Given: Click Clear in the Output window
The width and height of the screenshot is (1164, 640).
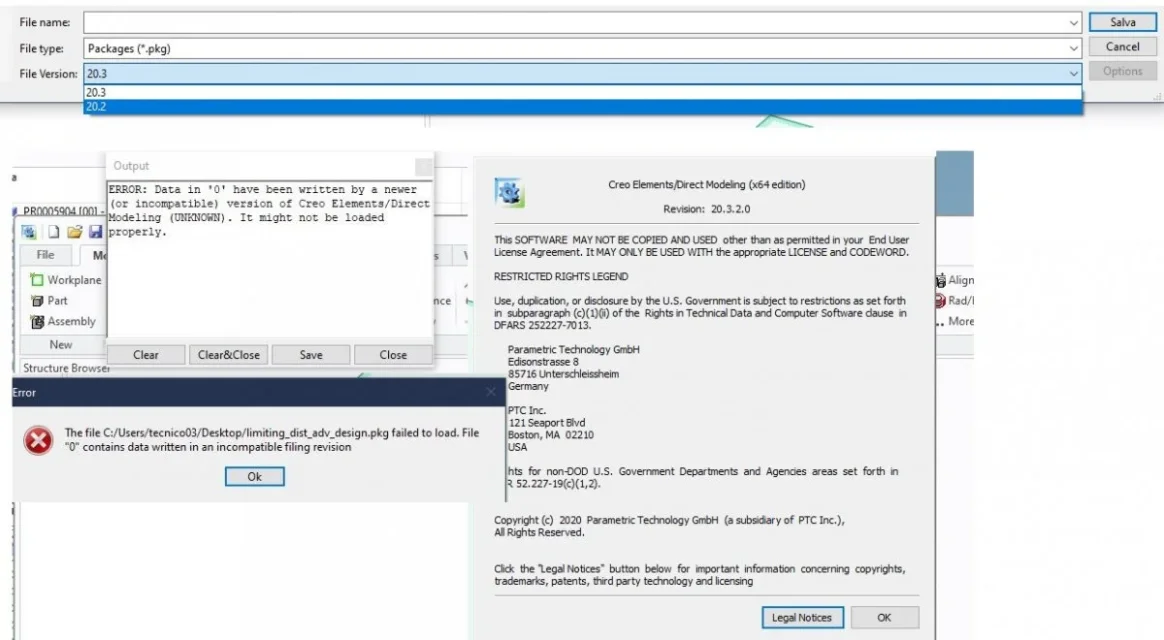Looking at the screenshot, I should [x=146, y=355].
